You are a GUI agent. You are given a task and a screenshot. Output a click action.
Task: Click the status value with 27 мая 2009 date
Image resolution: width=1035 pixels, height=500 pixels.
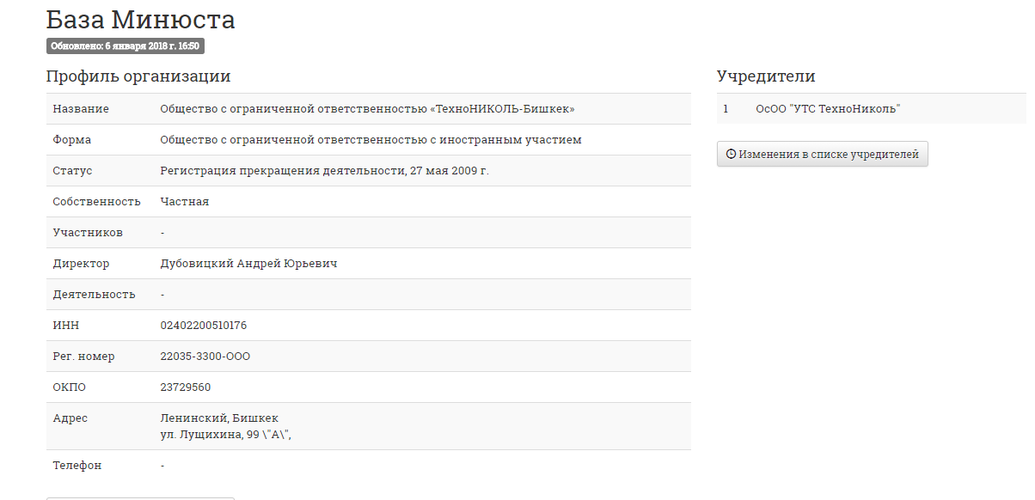coord(324,171)
